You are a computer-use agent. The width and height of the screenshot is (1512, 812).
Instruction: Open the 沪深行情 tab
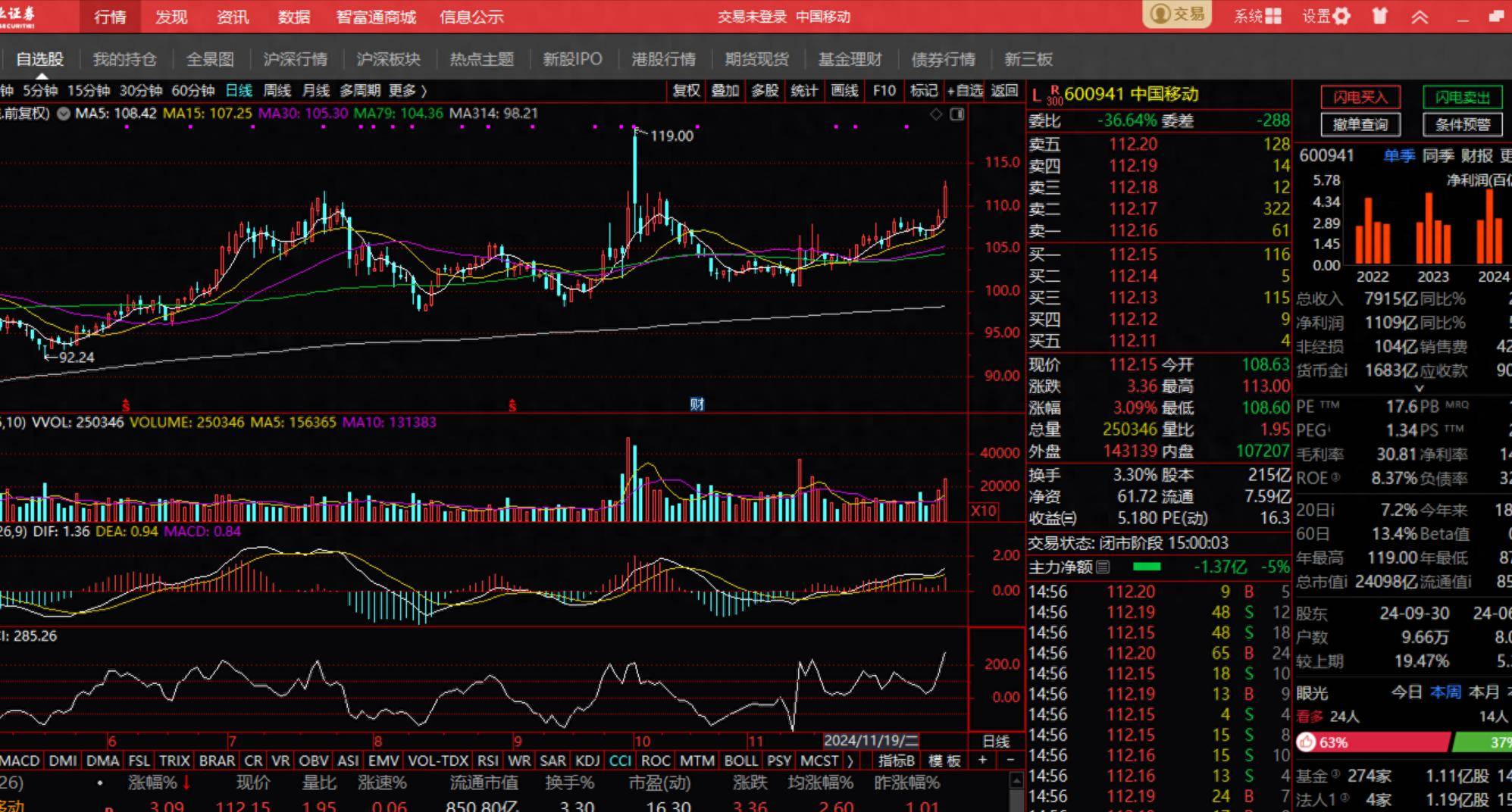pos(296,59)
